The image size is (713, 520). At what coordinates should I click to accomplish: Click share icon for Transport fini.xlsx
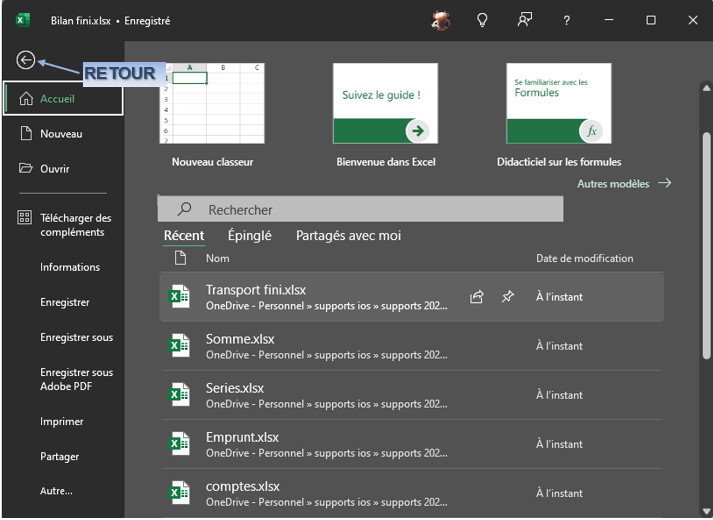(477, 297)
